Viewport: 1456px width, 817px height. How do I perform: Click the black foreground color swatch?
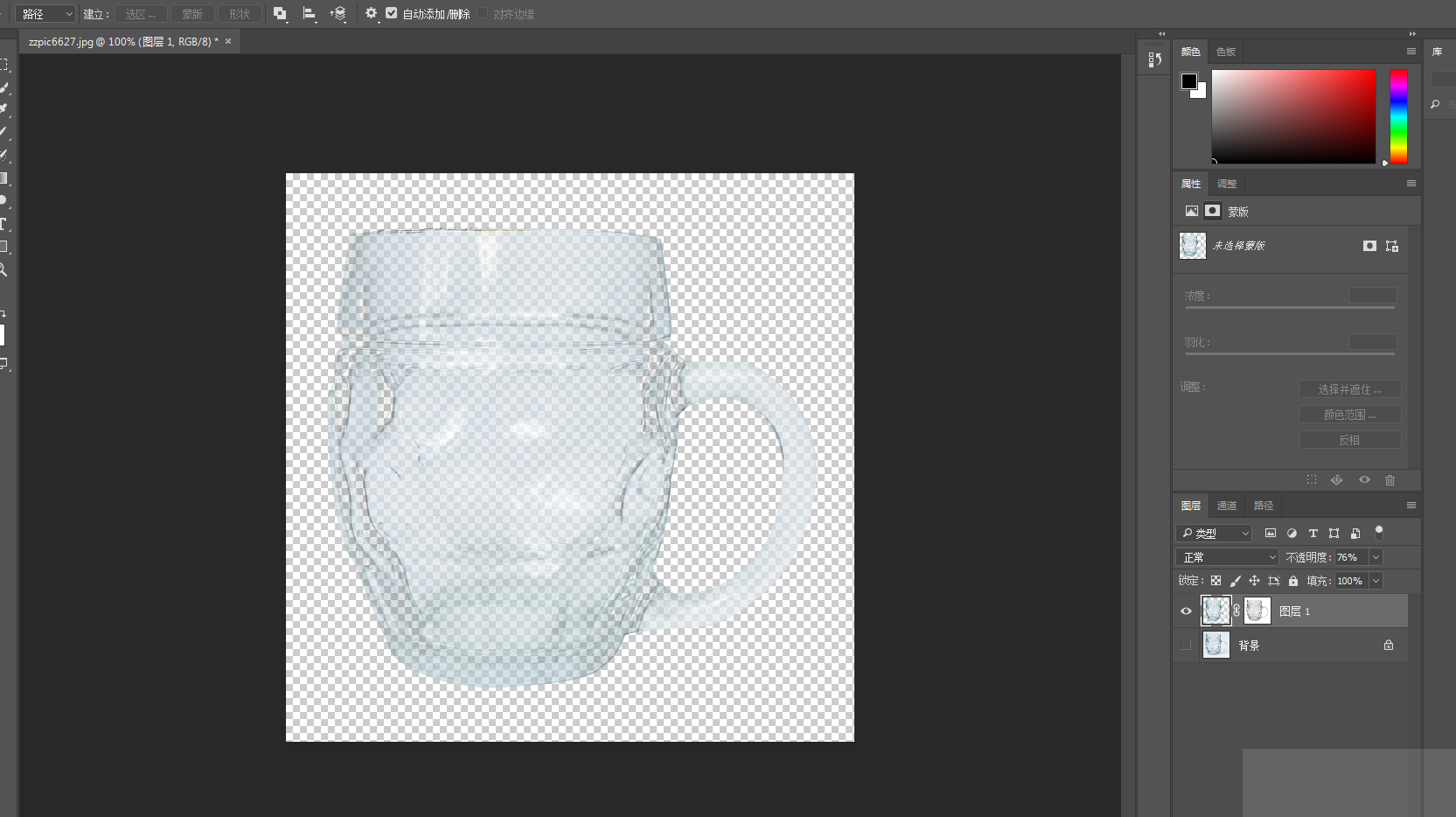pyautogui.click(x=1189, y=81)
